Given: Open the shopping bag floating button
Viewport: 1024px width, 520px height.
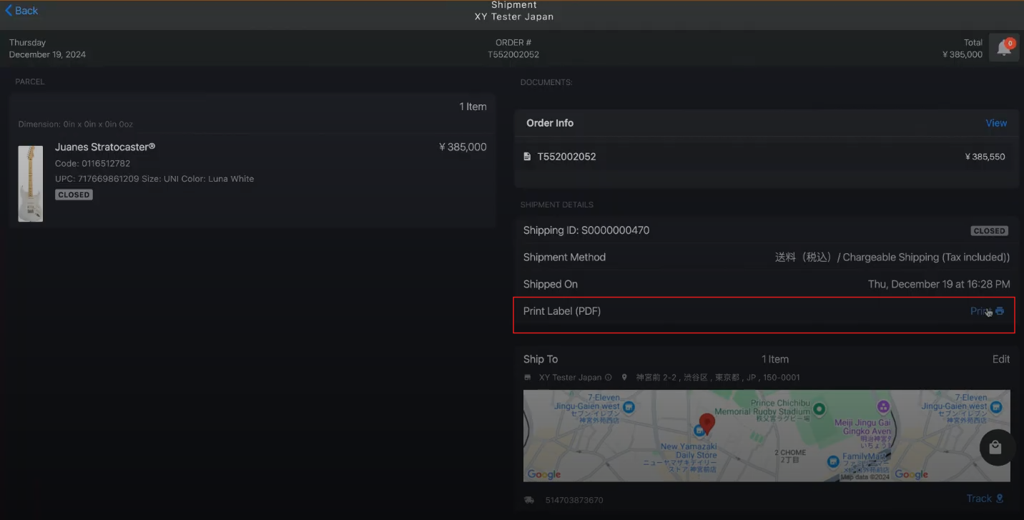Looking at the screenshot, I should pos(995,447).
